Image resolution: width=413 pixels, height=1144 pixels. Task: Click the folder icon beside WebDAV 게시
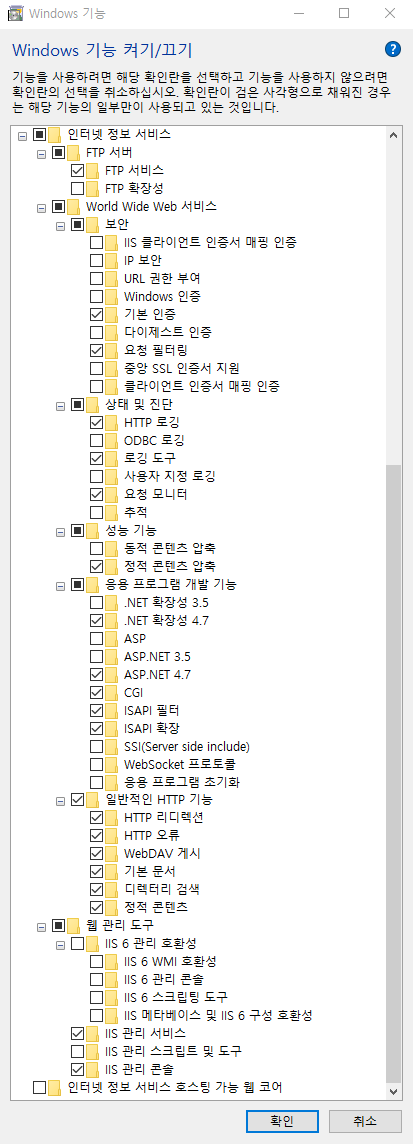pos(111,854)
